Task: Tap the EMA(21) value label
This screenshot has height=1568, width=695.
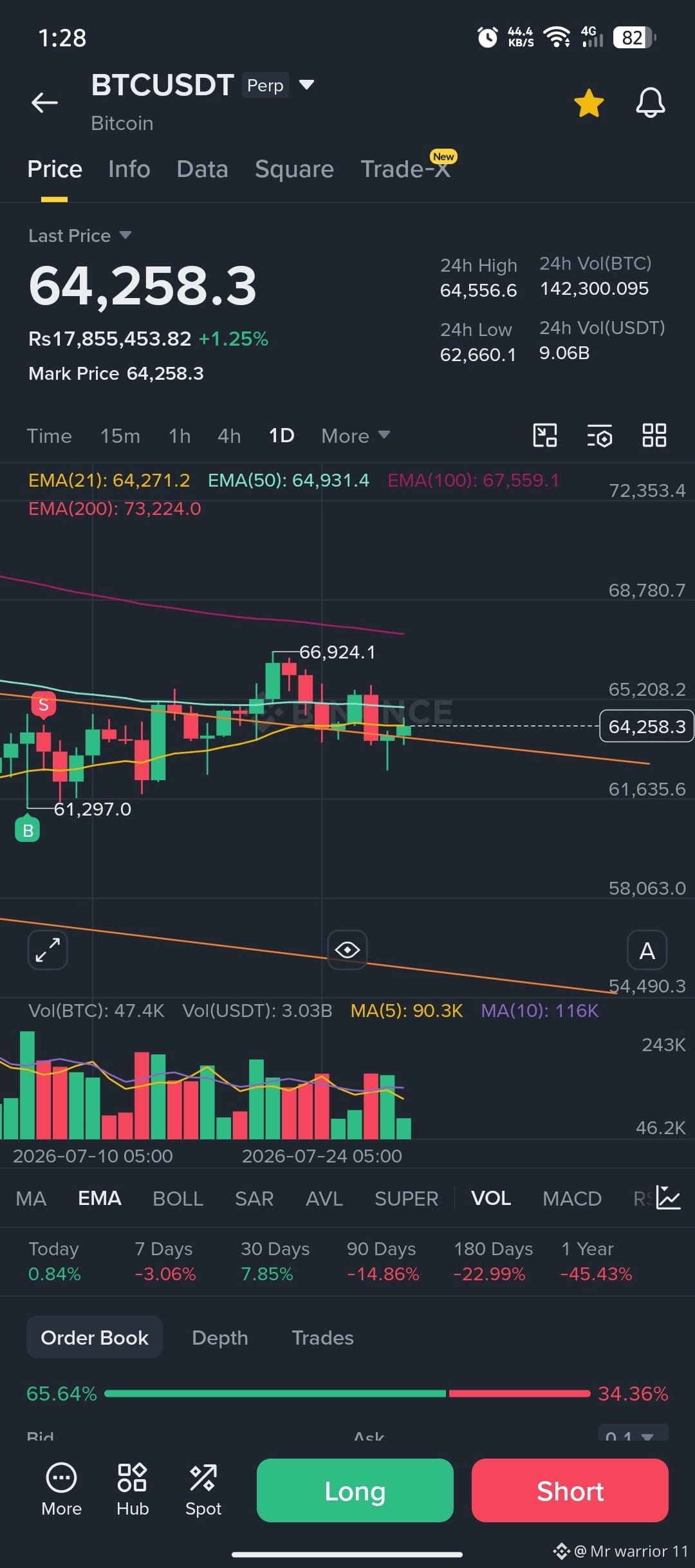Action: 109,480
